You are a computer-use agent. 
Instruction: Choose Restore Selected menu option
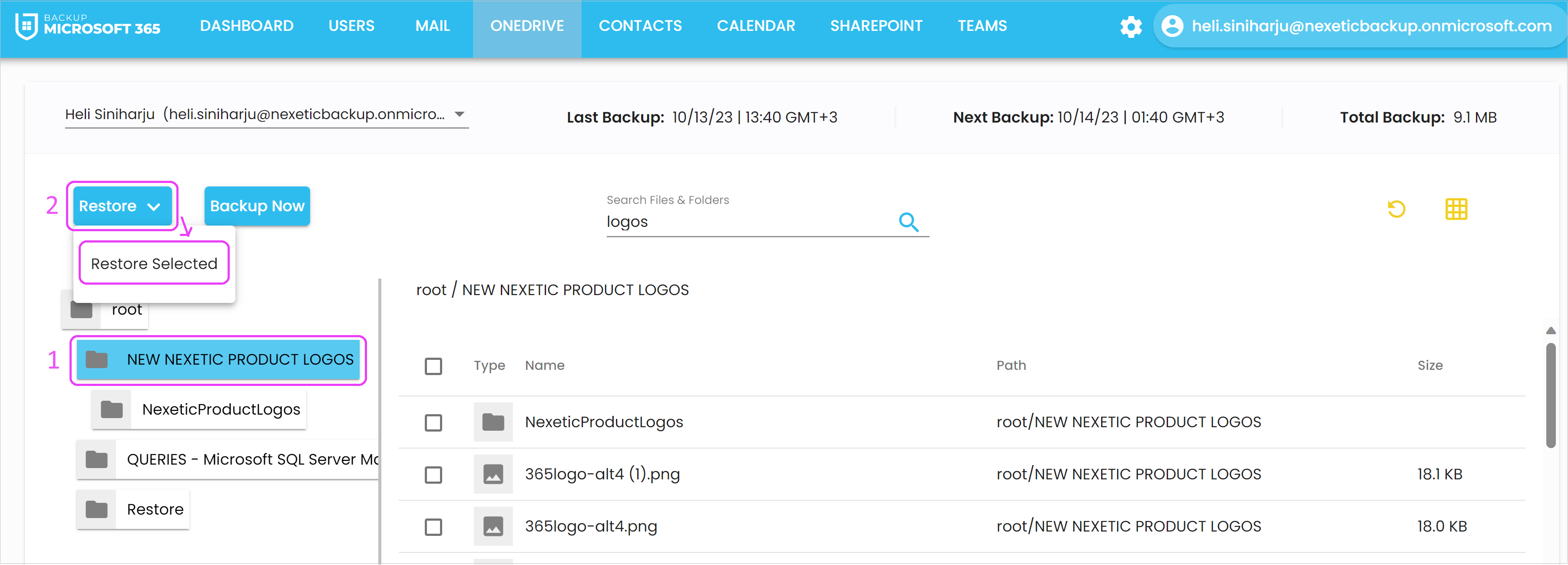(154, 264)
